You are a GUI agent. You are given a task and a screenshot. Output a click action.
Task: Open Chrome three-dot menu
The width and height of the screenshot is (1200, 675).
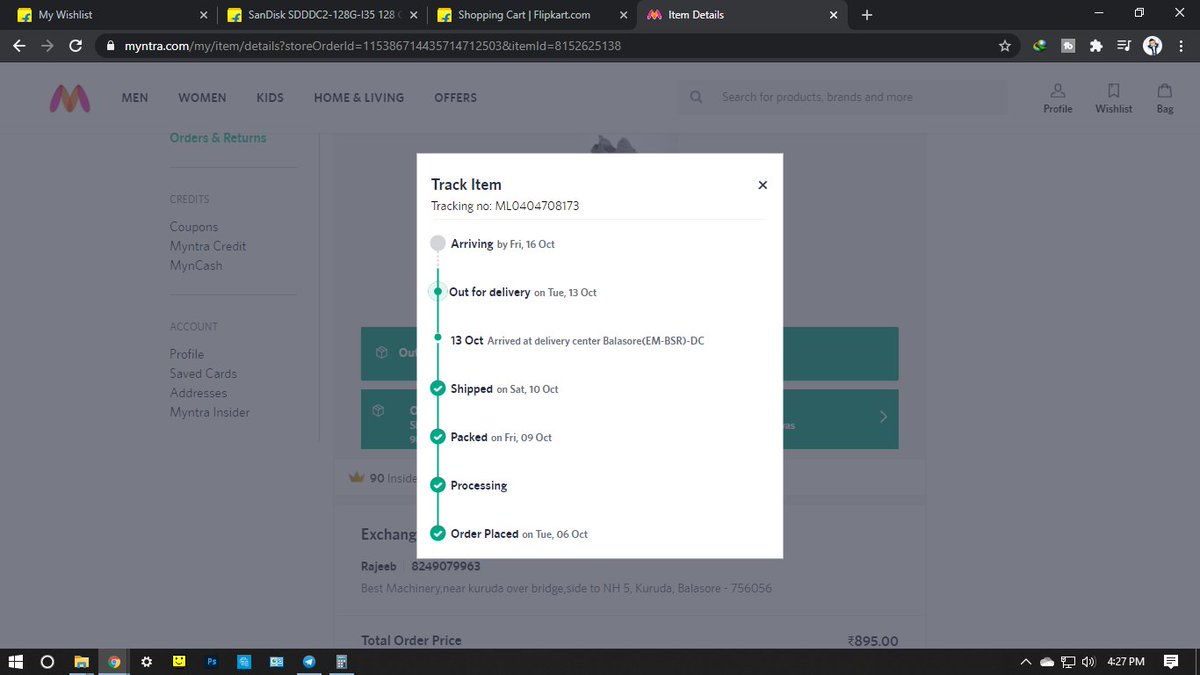click(1180, 45)
